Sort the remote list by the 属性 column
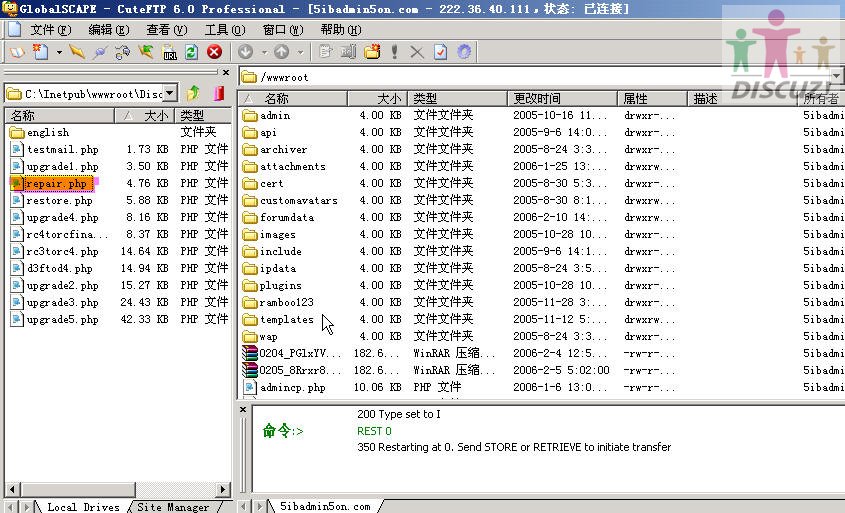The image size is (845, 513). click(x=653, y=99)
